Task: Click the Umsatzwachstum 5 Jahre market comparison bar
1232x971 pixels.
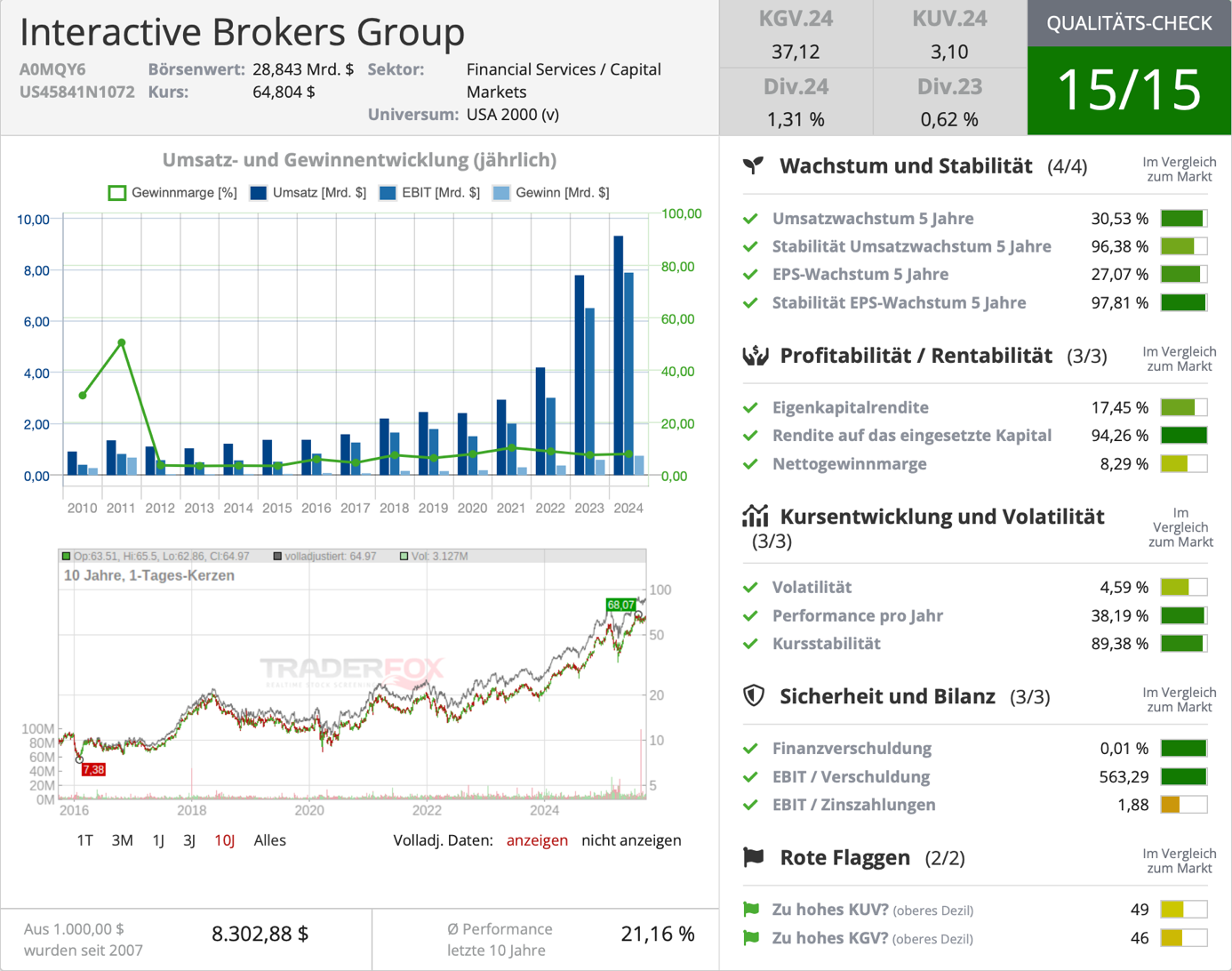Action: click(x=1183, y=219)
